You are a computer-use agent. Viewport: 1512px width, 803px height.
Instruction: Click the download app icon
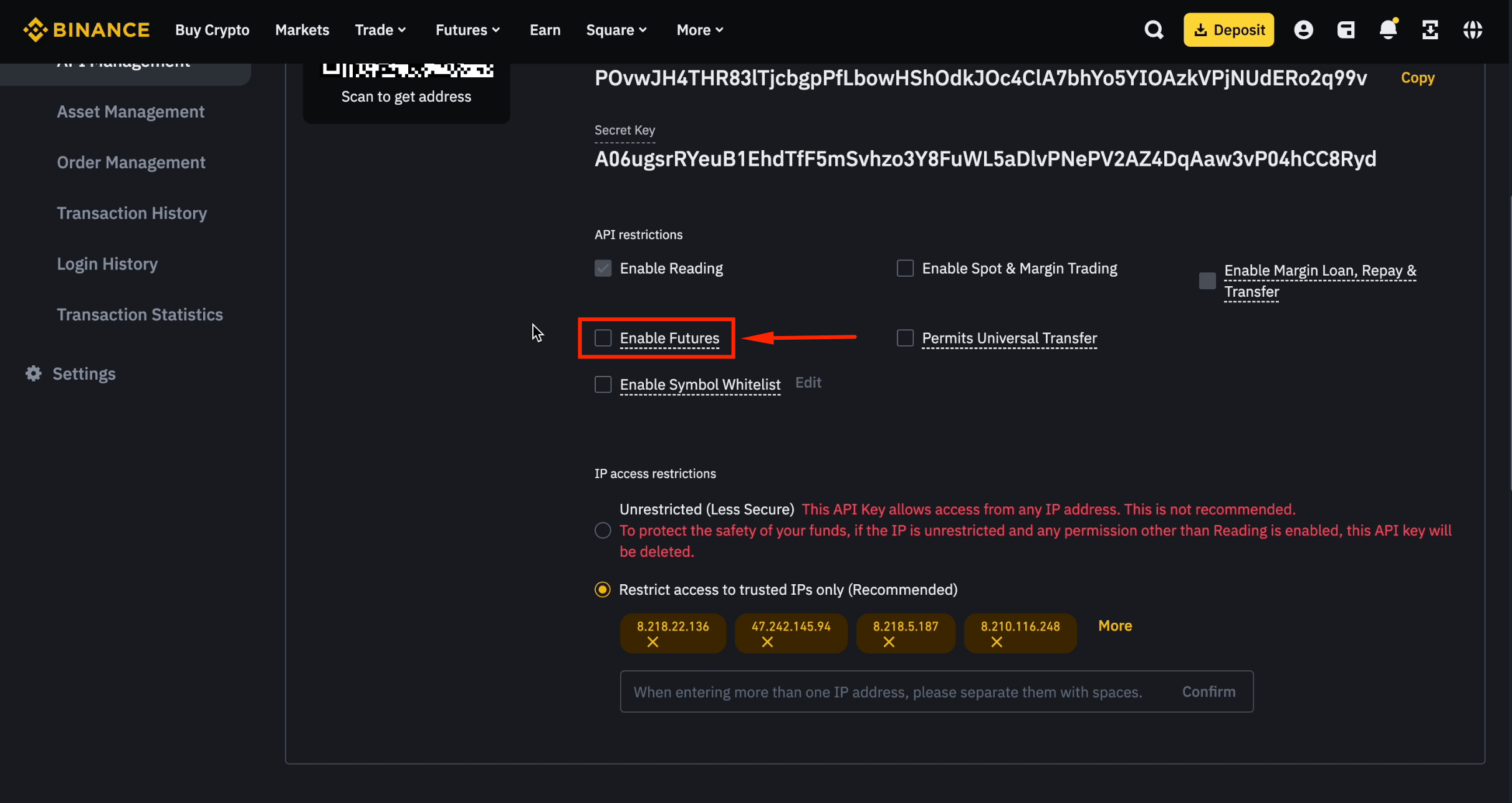tap(1430, 30)
